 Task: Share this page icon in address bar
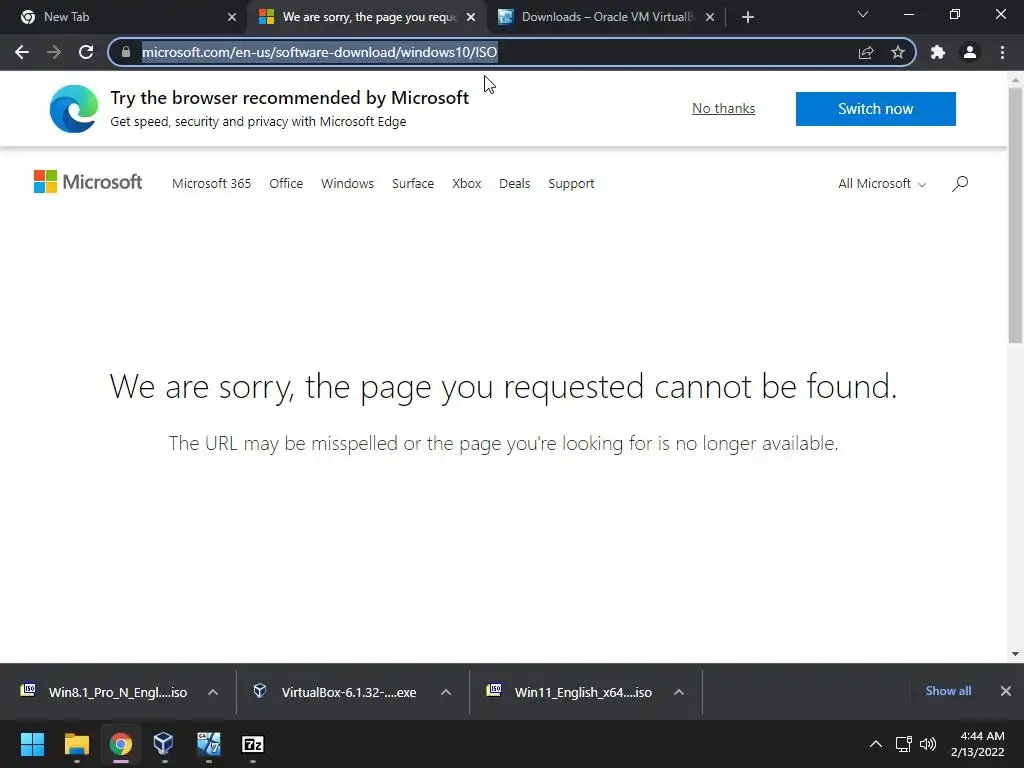866,52
